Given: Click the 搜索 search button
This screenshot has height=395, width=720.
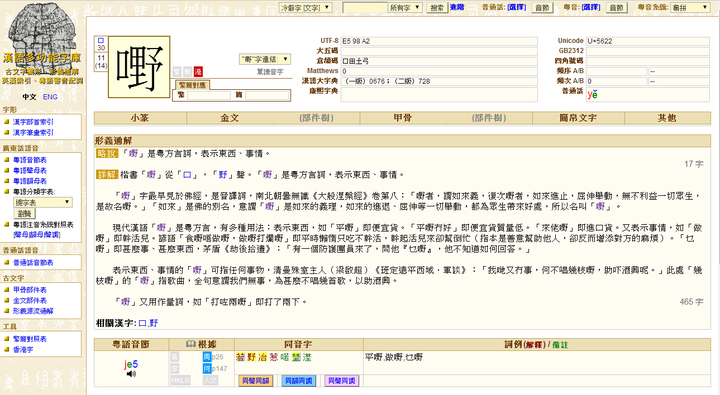Looking at the screenshot, I should pos(437,8).
